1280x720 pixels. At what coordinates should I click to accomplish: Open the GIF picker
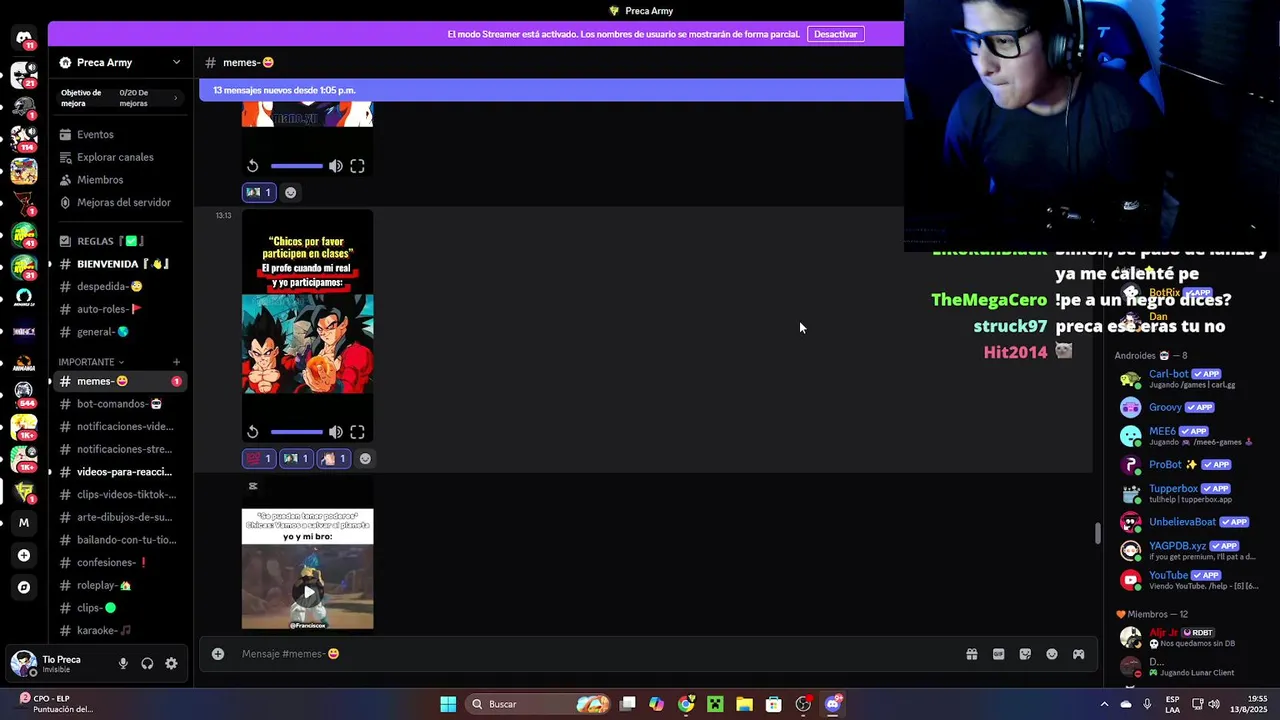point(998,654)
